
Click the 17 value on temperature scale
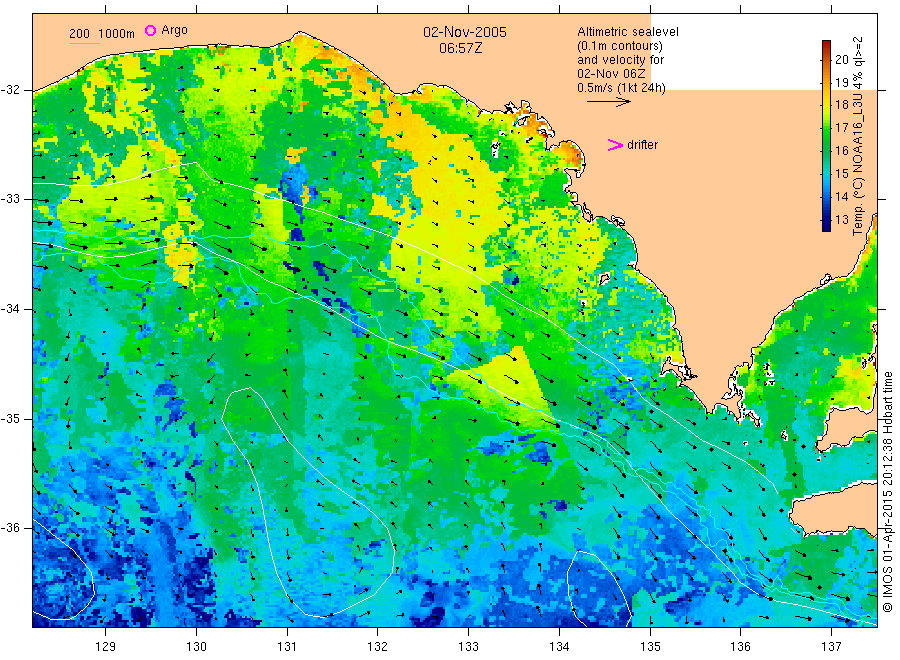pos(841,127)
